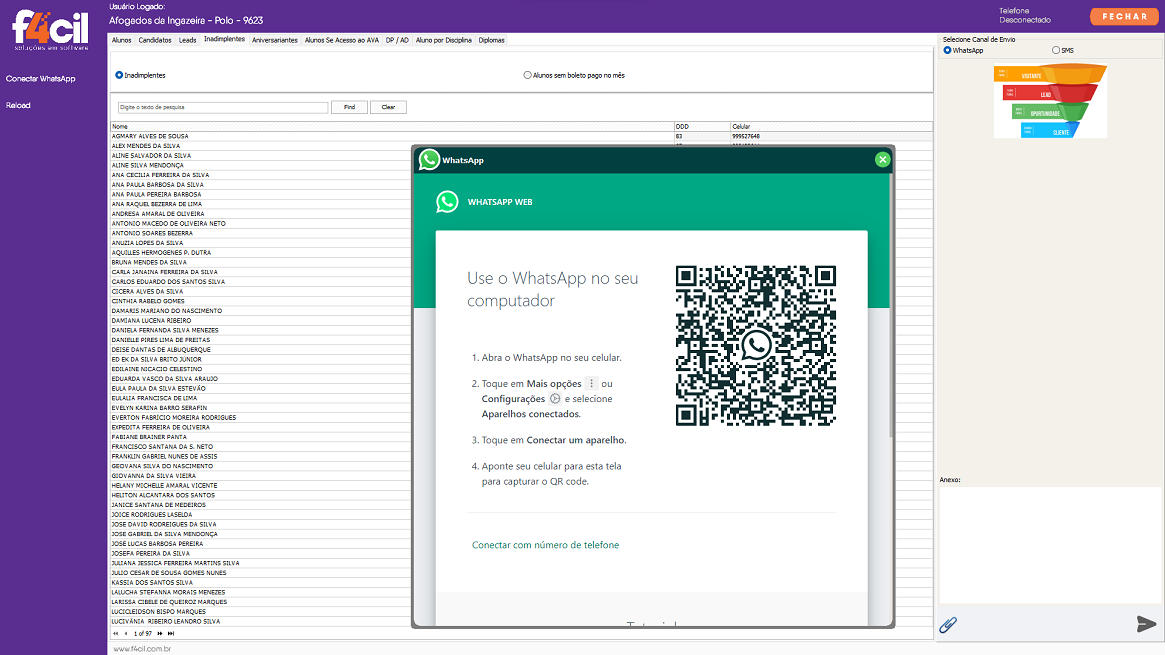Go to previous page in the pager
Viewport: 1165px width, 655px height.
pyautogui.click(x=126, y=634)
